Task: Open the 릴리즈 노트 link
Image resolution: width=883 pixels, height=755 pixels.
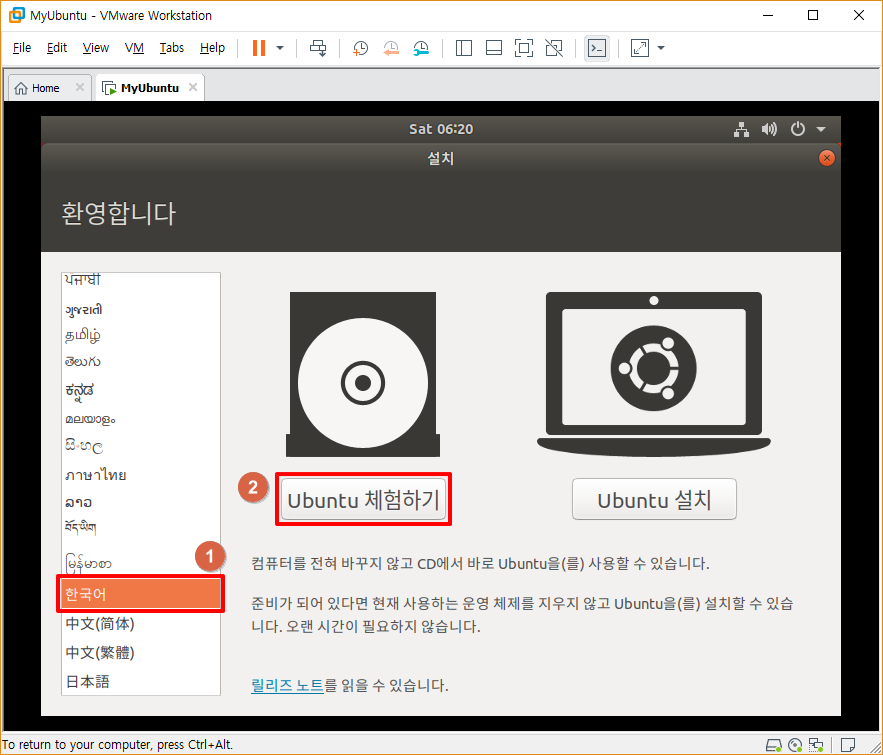Action: pyautogui.click(x=287, y=685)
